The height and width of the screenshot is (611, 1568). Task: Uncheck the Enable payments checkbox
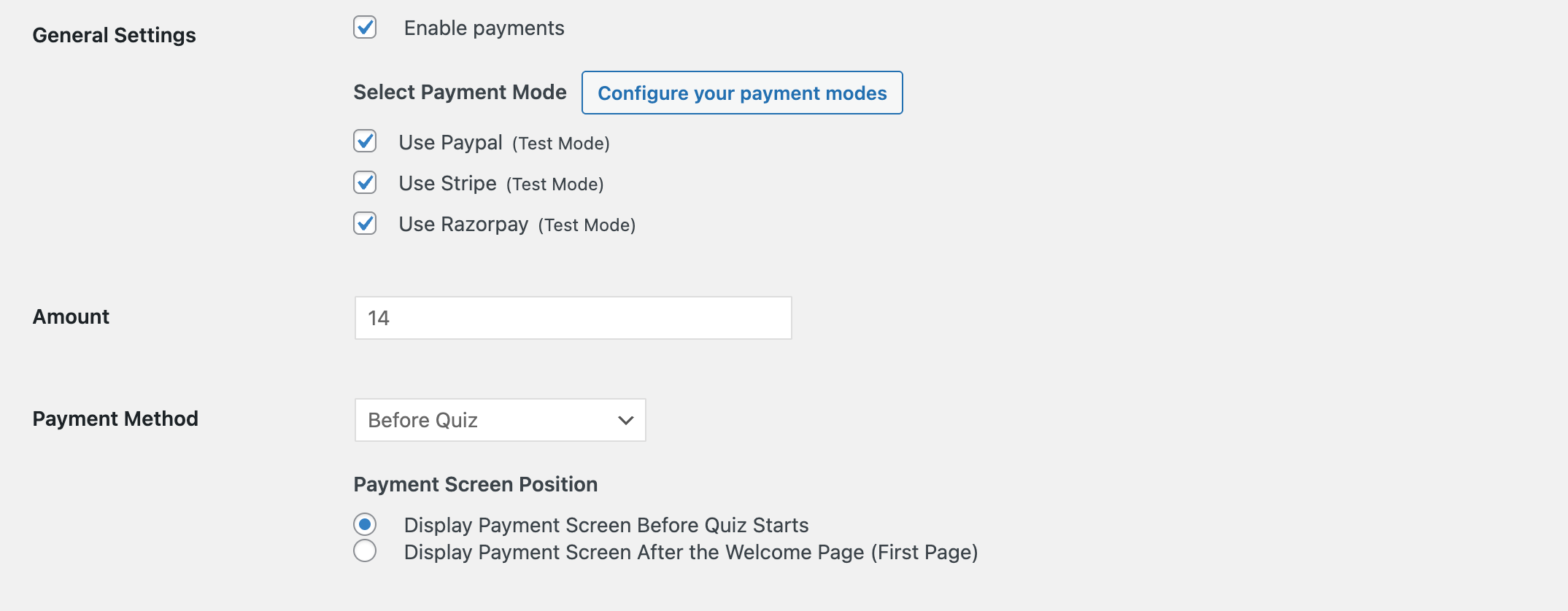[365, 28]
